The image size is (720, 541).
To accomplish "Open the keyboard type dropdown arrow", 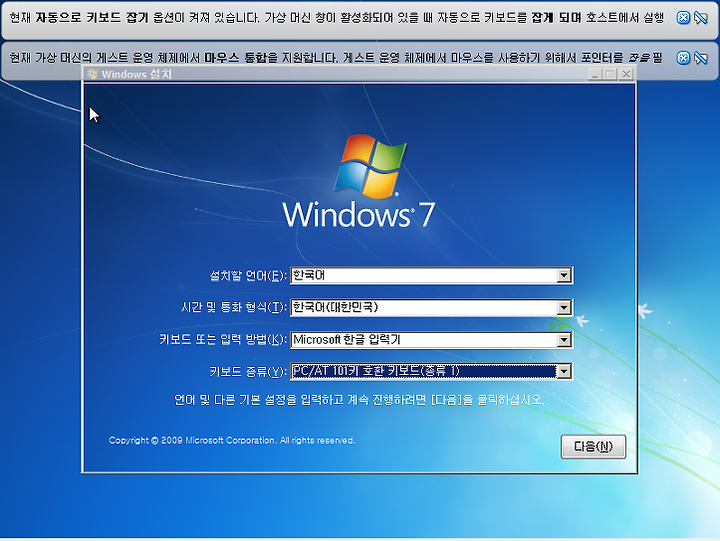I will 564,371.
